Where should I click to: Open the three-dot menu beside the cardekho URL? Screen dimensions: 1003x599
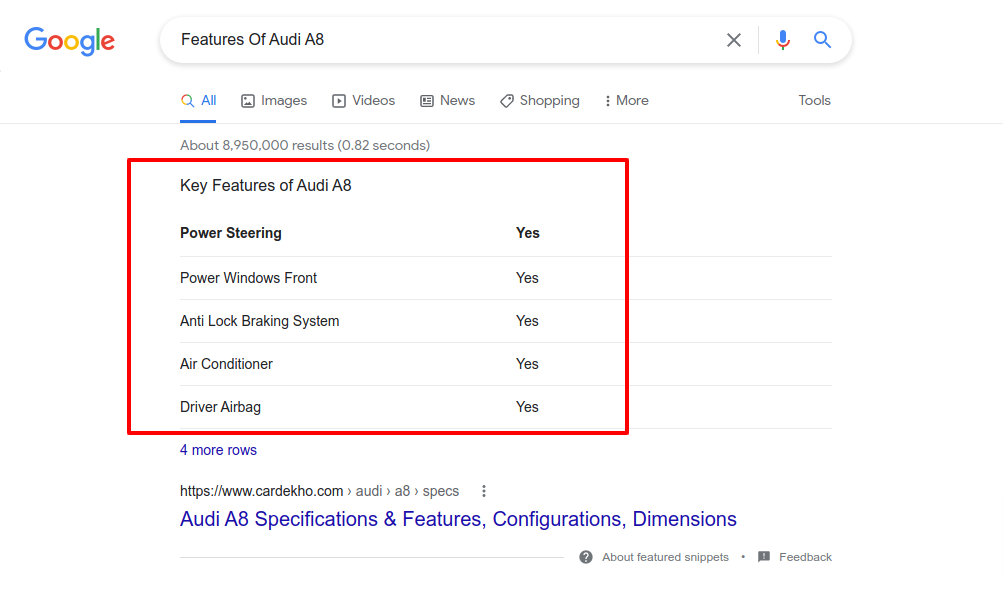(484, 491)
